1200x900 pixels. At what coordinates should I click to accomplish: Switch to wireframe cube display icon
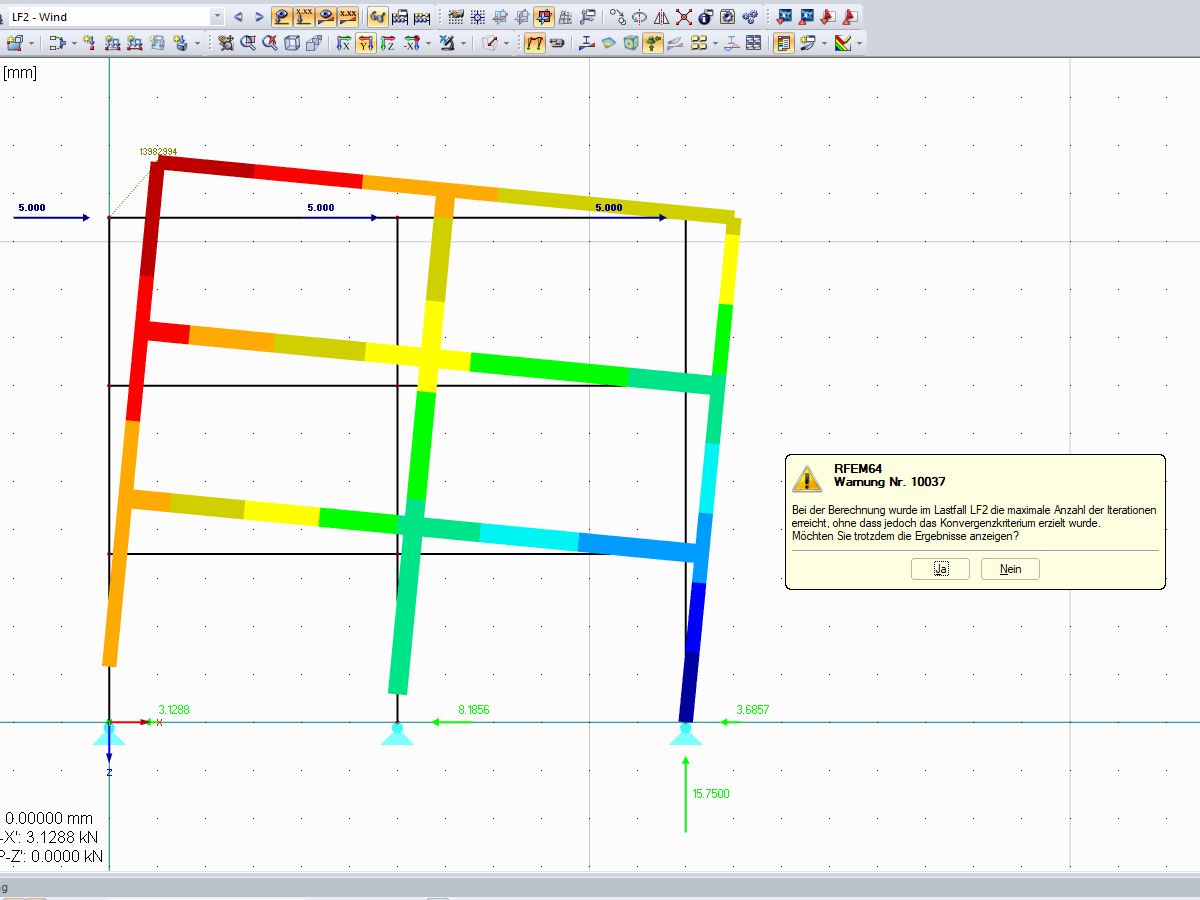(x=292, y=43)
